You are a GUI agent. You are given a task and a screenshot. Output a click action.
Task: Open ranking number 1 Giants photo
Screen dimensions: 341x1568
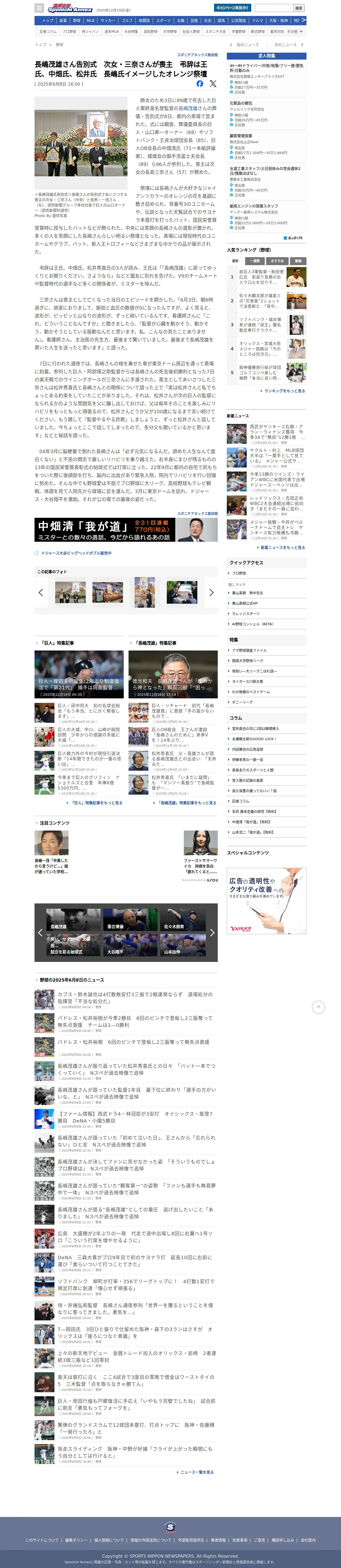pyautogui.click(x=296, y=277)
